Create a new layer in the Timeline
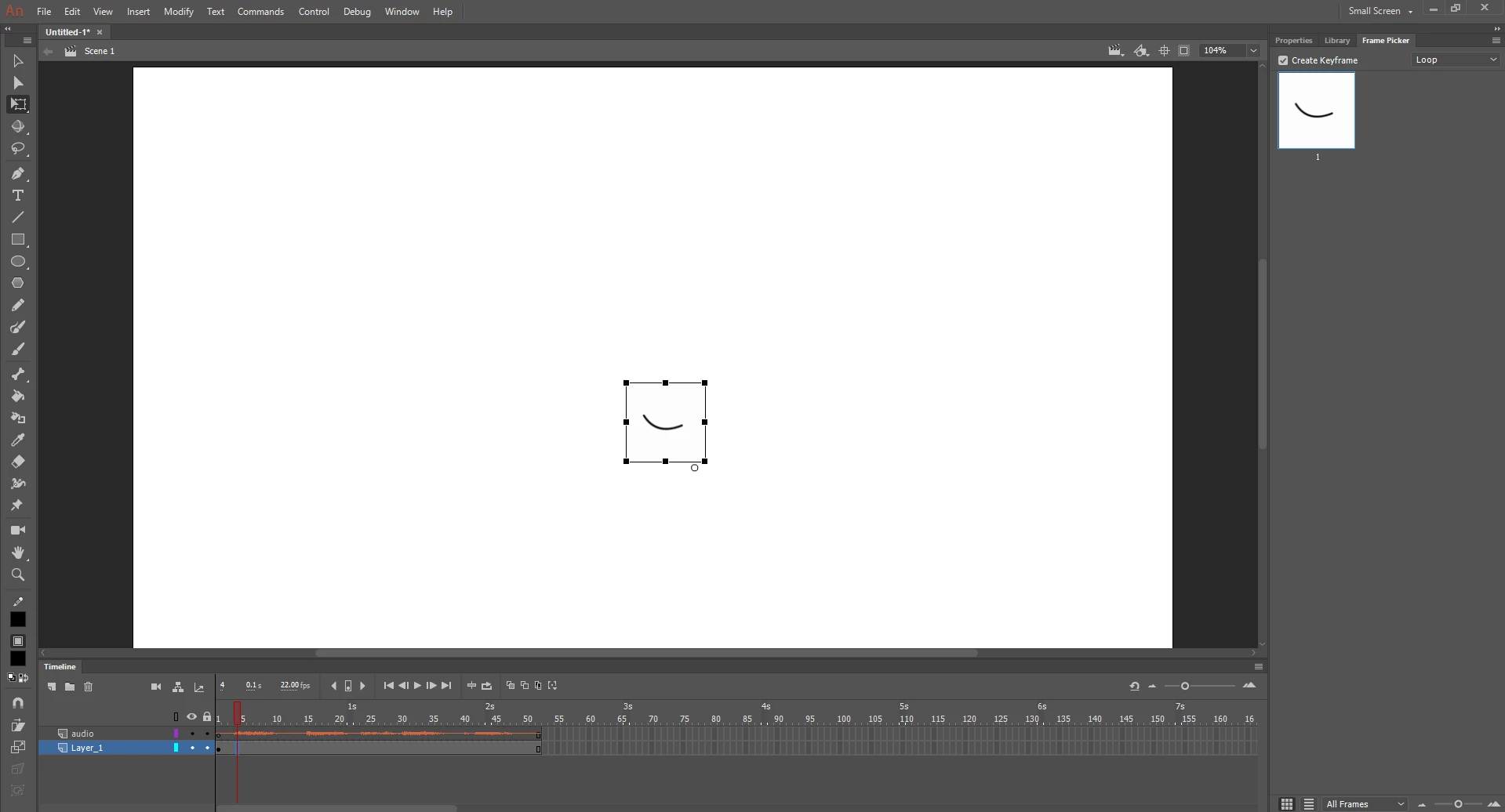This screenshot has width=1505, height=812. pyautogui.click(x=52, y=687)
